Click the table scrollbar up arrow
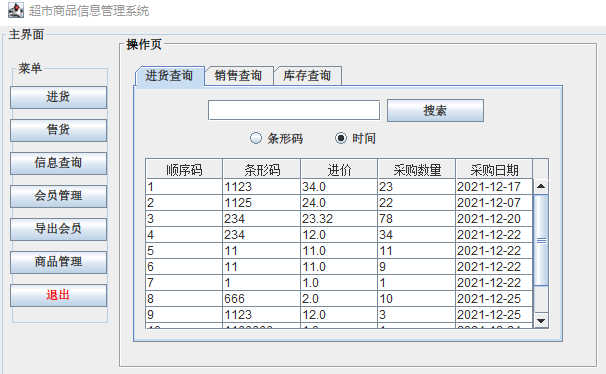 [x=541, y=187]
